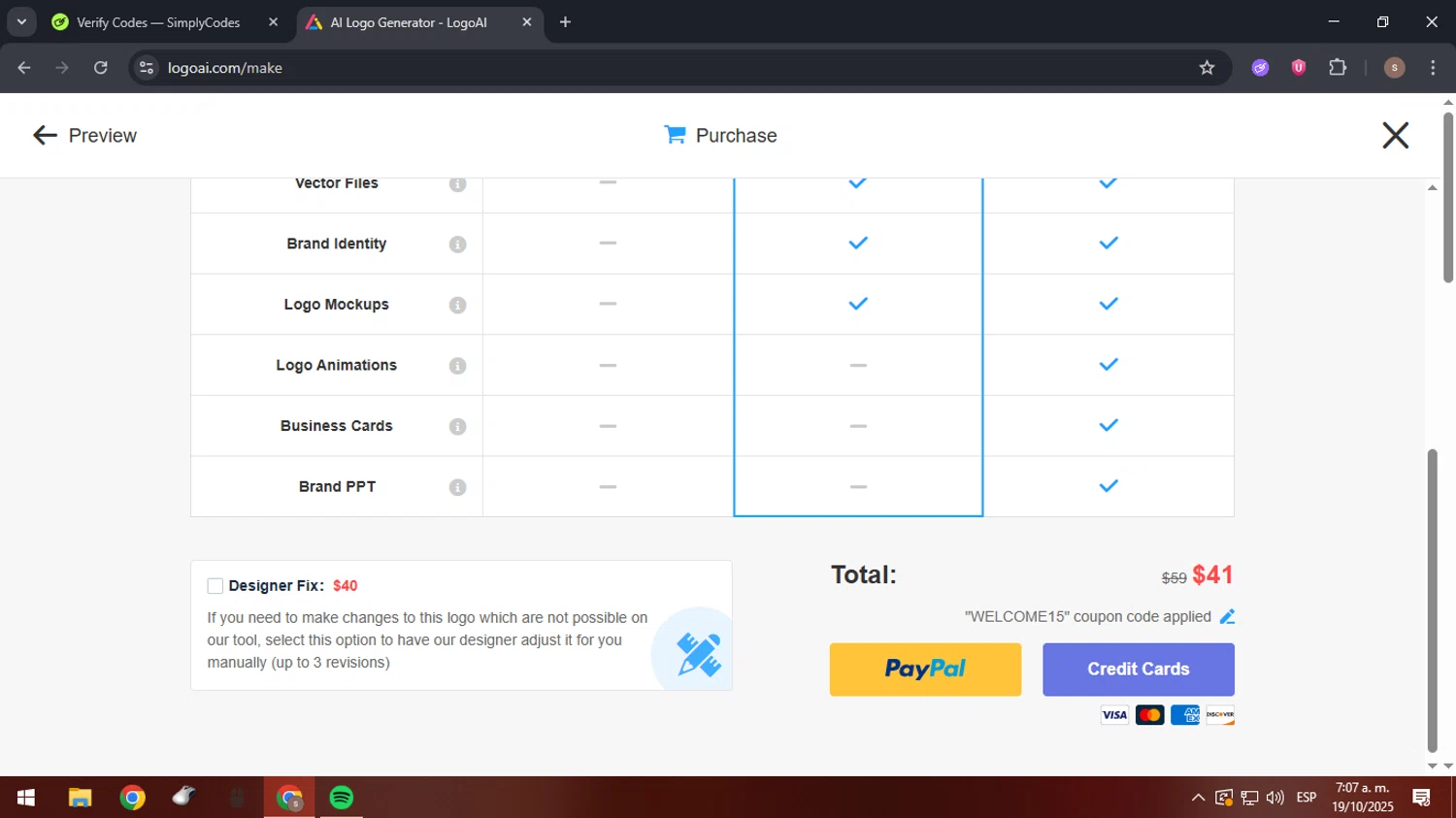
Task: Click the Designer Fix $40 price
Action: pyautogui.click(x=346, y=586)
